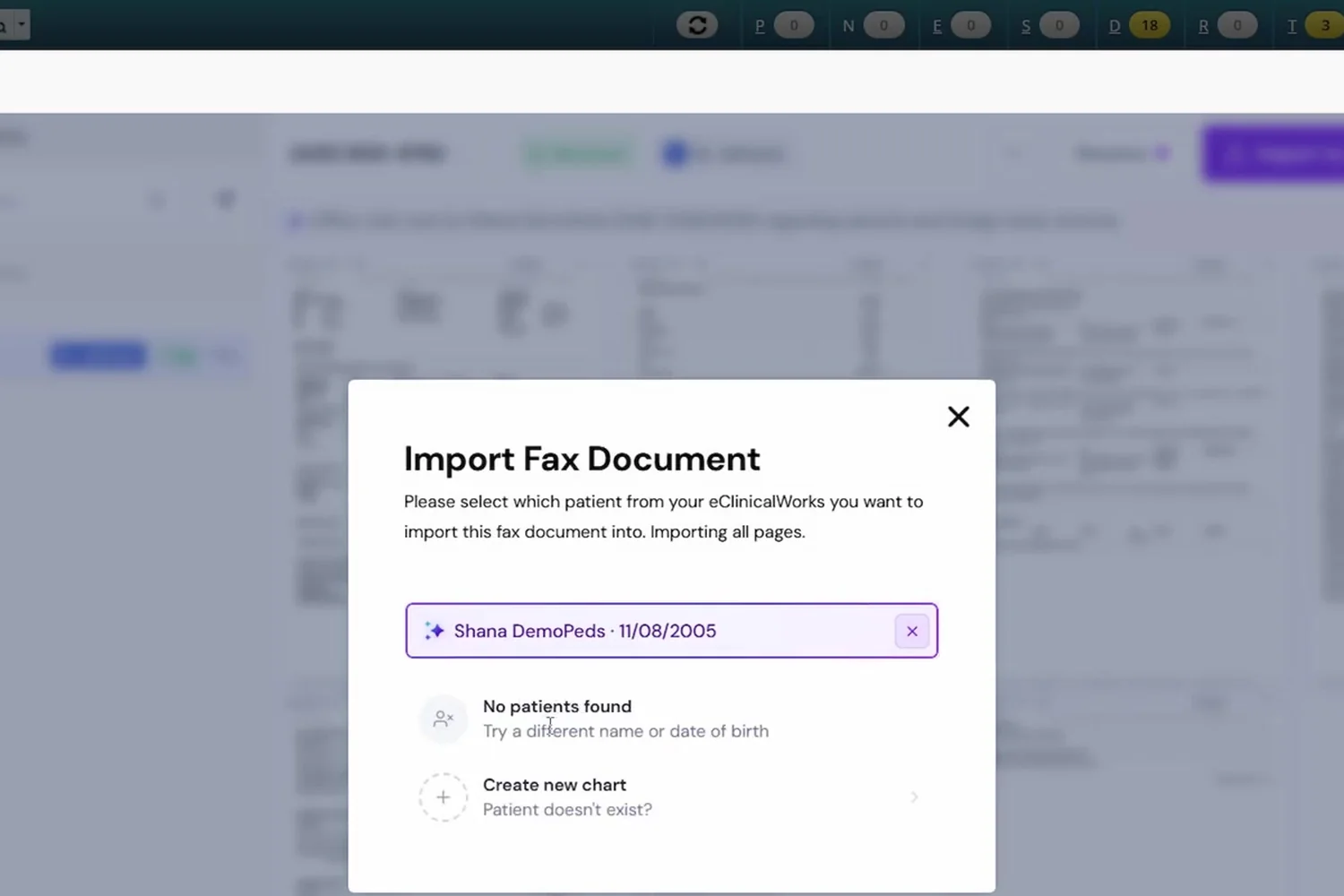Clear the Shana DemoPeds patient search
This screenshot has height=896, width=1344.
(912, 631)
